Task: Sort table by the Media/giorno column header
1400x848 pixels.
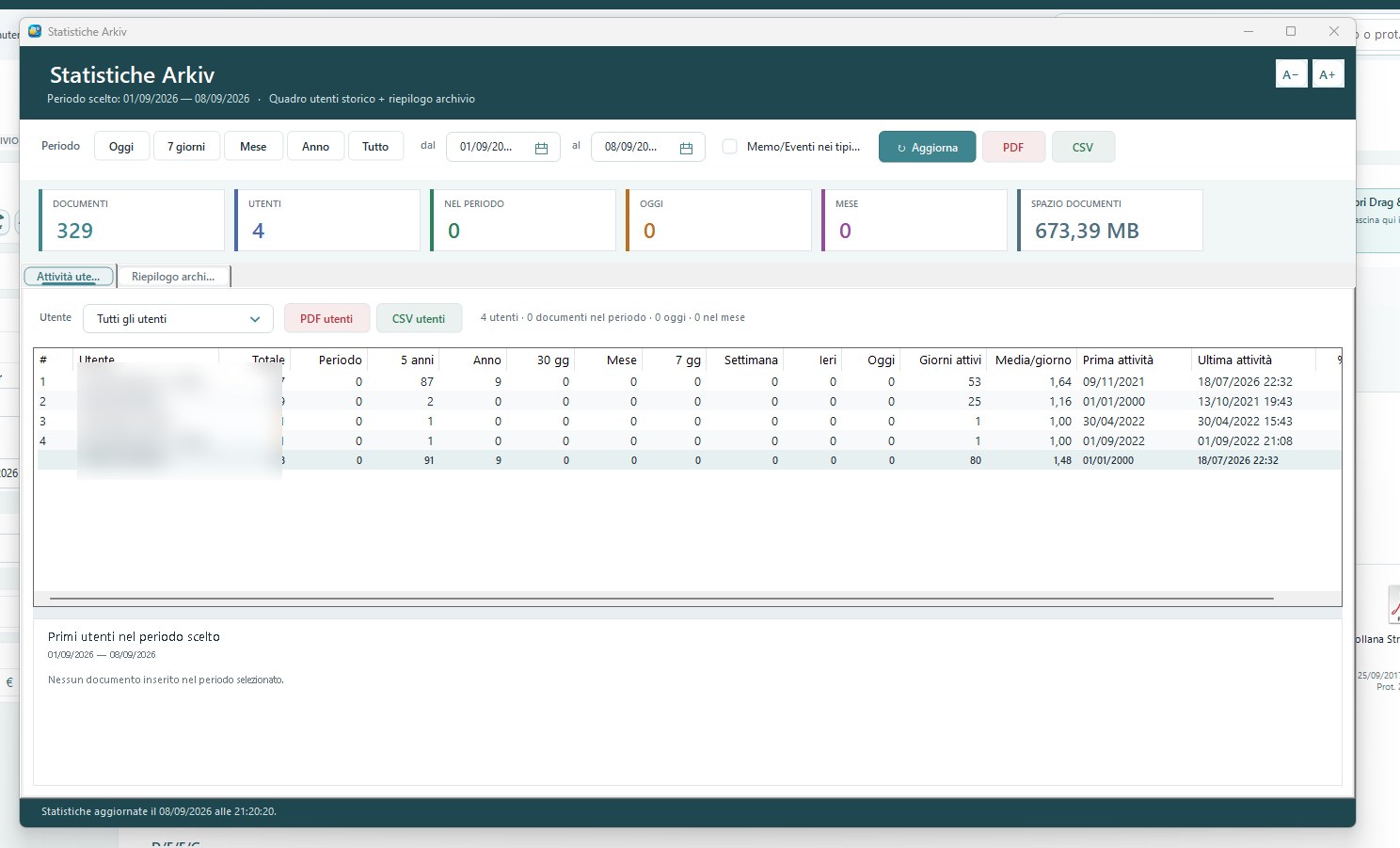Action: click(1031, 360)
